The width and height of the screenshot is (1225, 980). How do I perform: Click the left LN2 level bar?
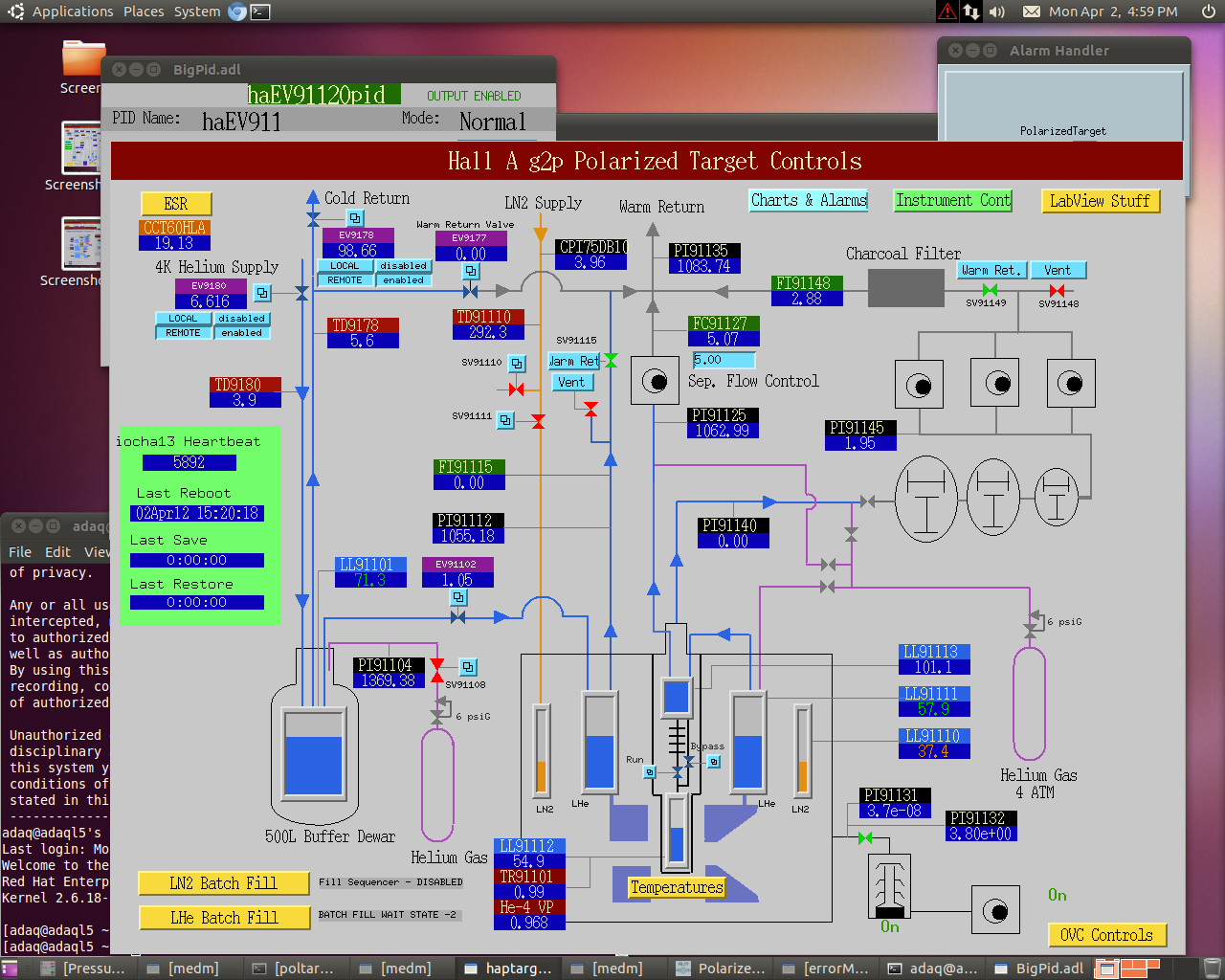[542, 749]
